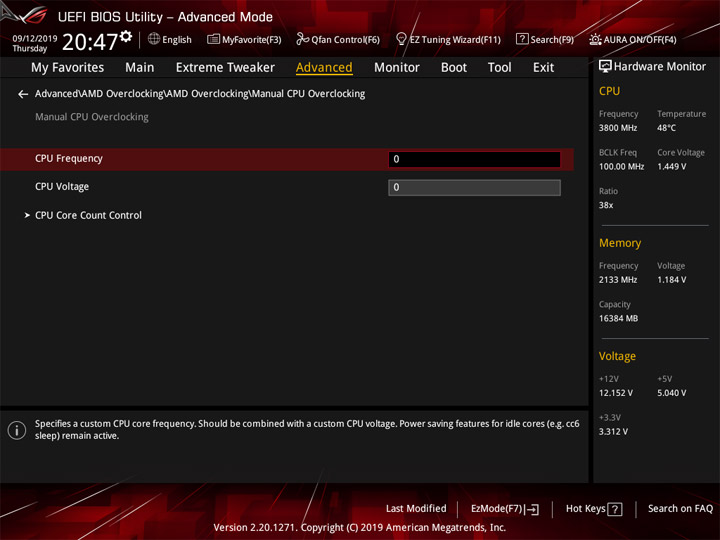The width and height of the screenshot is (720, 540).
Task: Open the Boot tab
Action: (454, 68)
